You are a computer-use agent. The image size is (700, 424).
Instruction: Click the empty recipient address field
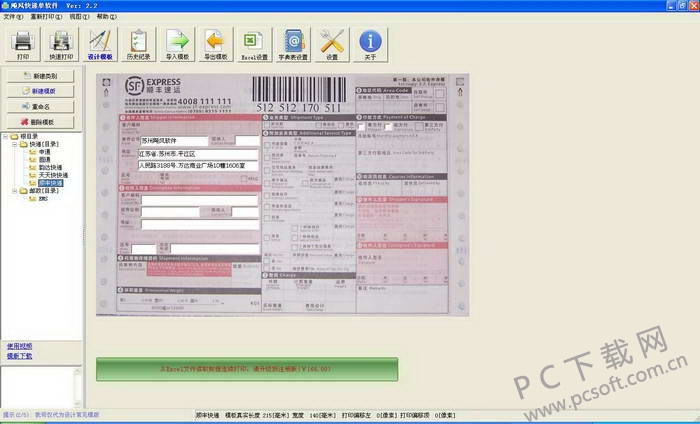point(200,224)
